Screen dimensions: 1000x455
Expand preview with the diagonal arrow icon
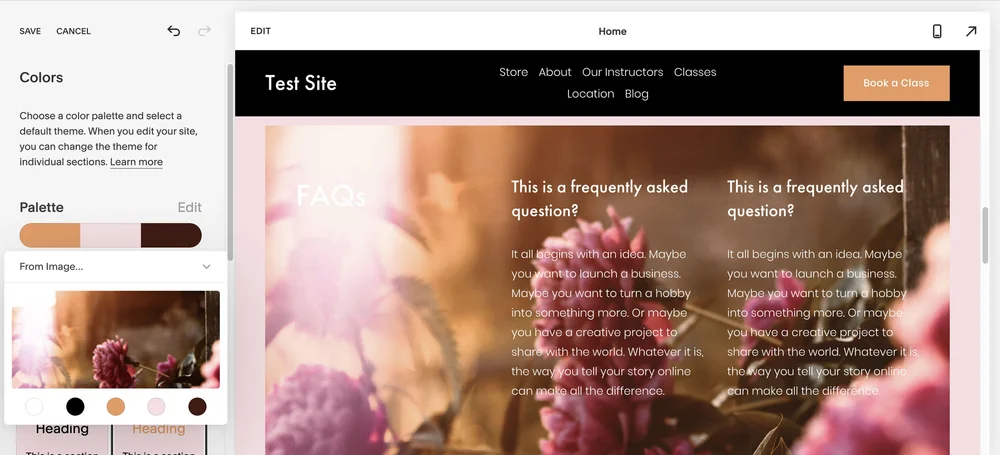tap(971, 31)
